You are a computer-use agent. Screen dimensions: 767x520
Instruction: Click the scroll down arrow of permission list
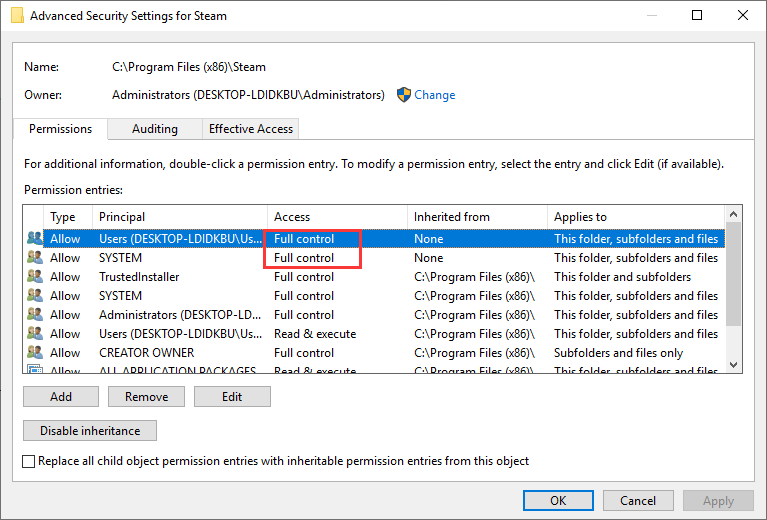[x=733, y=364]
